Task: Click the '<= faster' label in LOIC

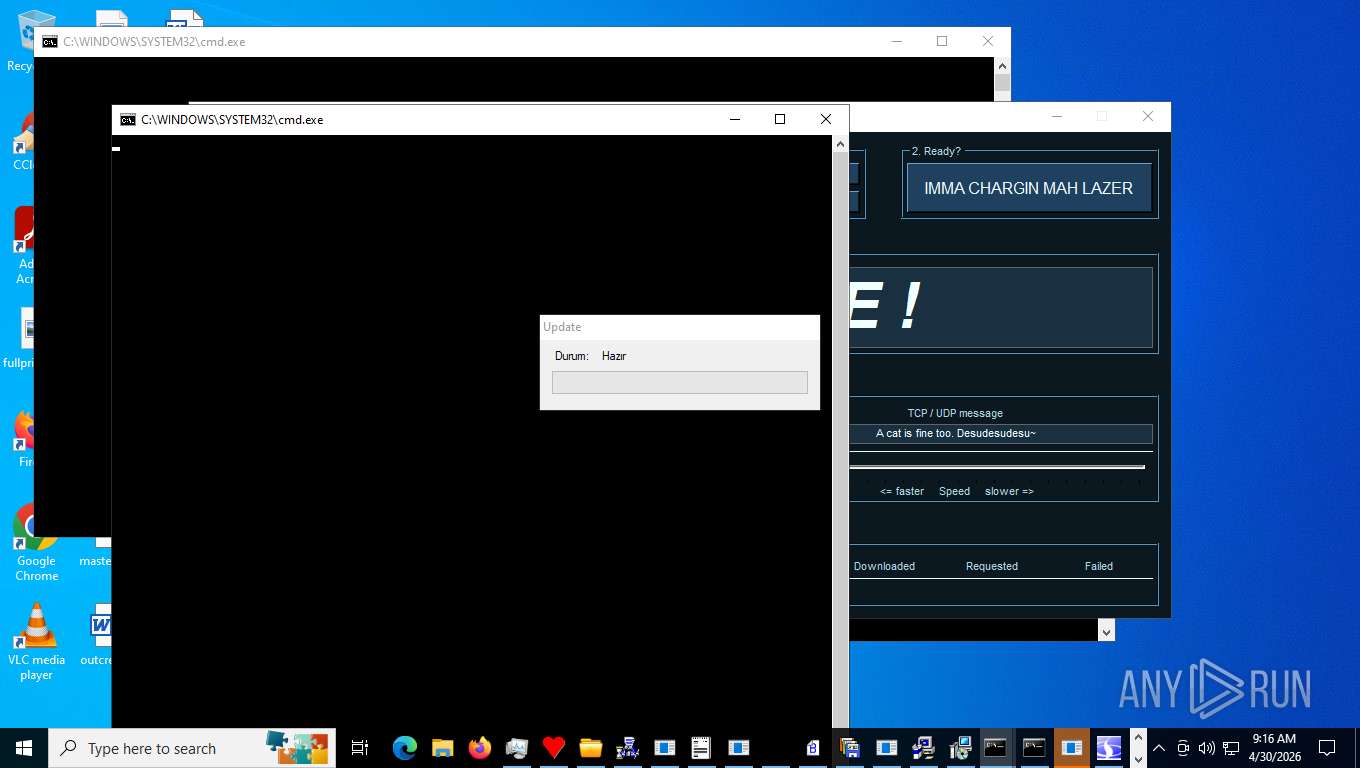Action: tap(902, 491)
